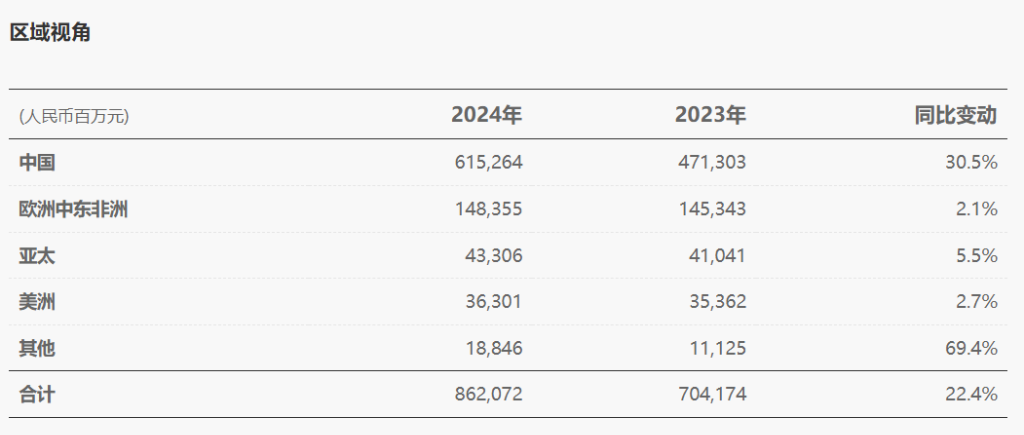The width and height of the screenshot is (1024, 435).
Task: Select the 欧洲中东非洲 row label
Action: 73,209
